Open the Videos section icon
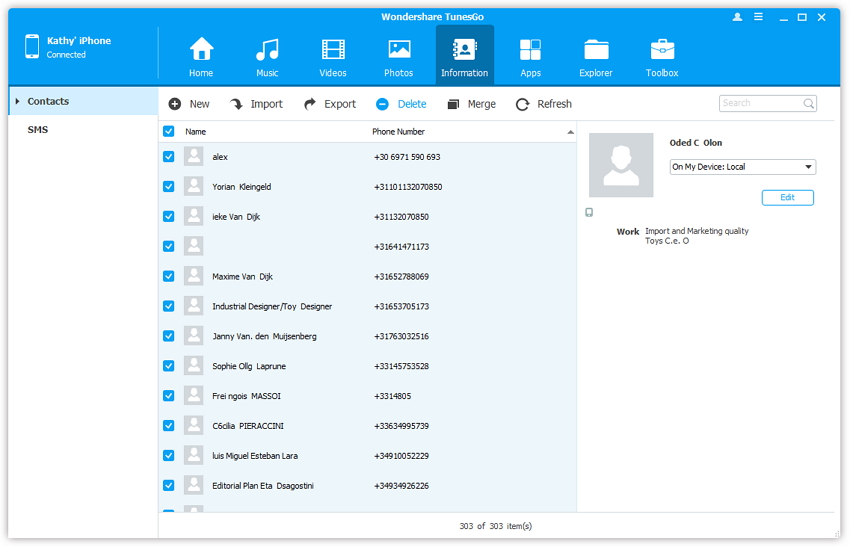Screen dimensions: 850x547 (333, 56)
